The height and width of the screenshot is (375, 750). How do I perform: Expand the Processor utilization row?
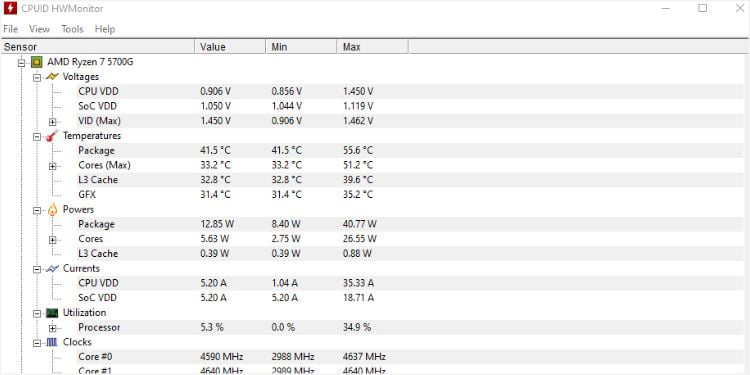point(53,328)
